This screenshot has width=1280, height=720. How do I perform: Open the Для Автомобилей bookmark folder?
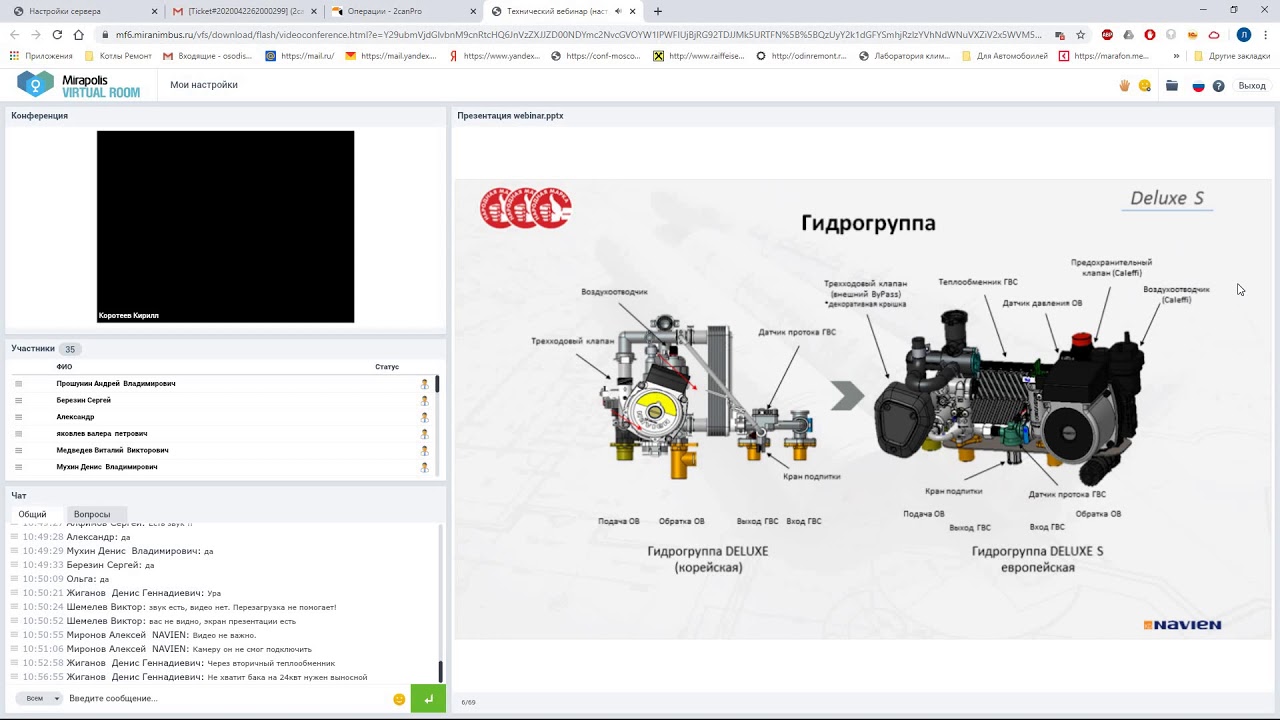click(x=1004, y=56)
